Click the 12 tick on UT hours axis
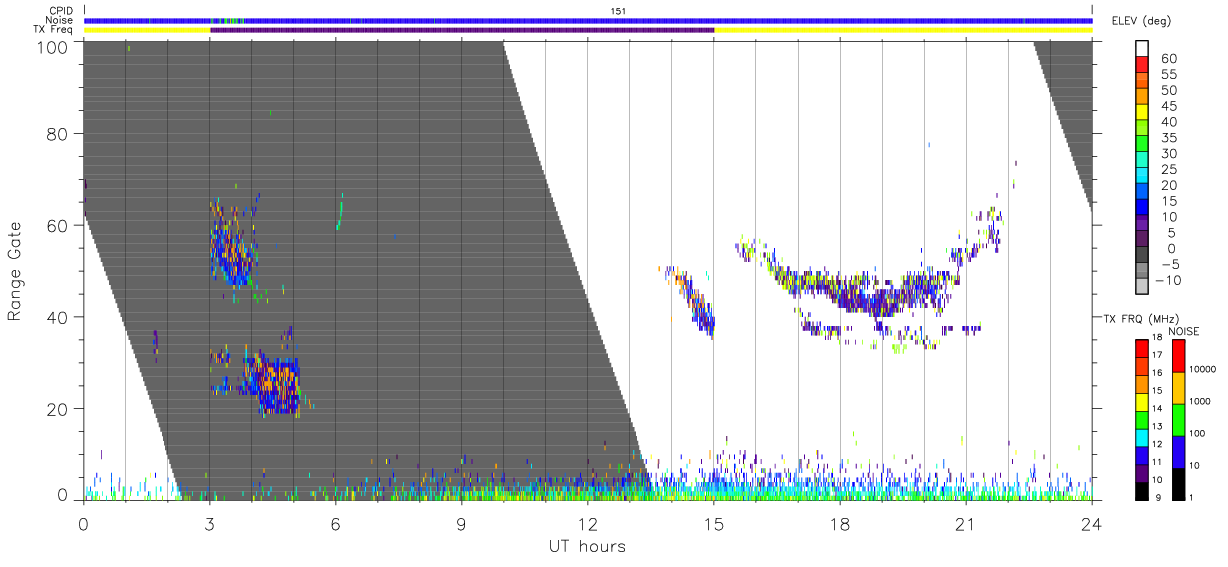1228x567 pixels. coord(588,524)
